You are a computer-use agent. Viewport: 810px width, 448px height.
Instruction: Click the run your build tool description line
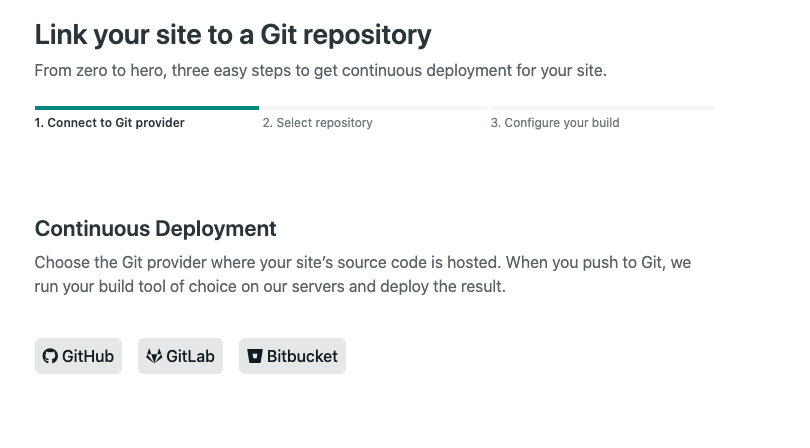[x=270, y=286]
